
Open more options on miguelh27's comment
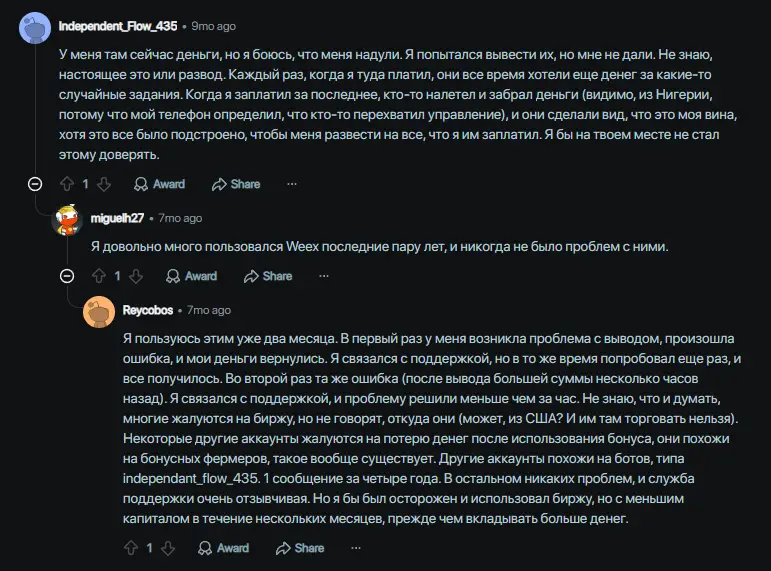click(x=324, y=276)
